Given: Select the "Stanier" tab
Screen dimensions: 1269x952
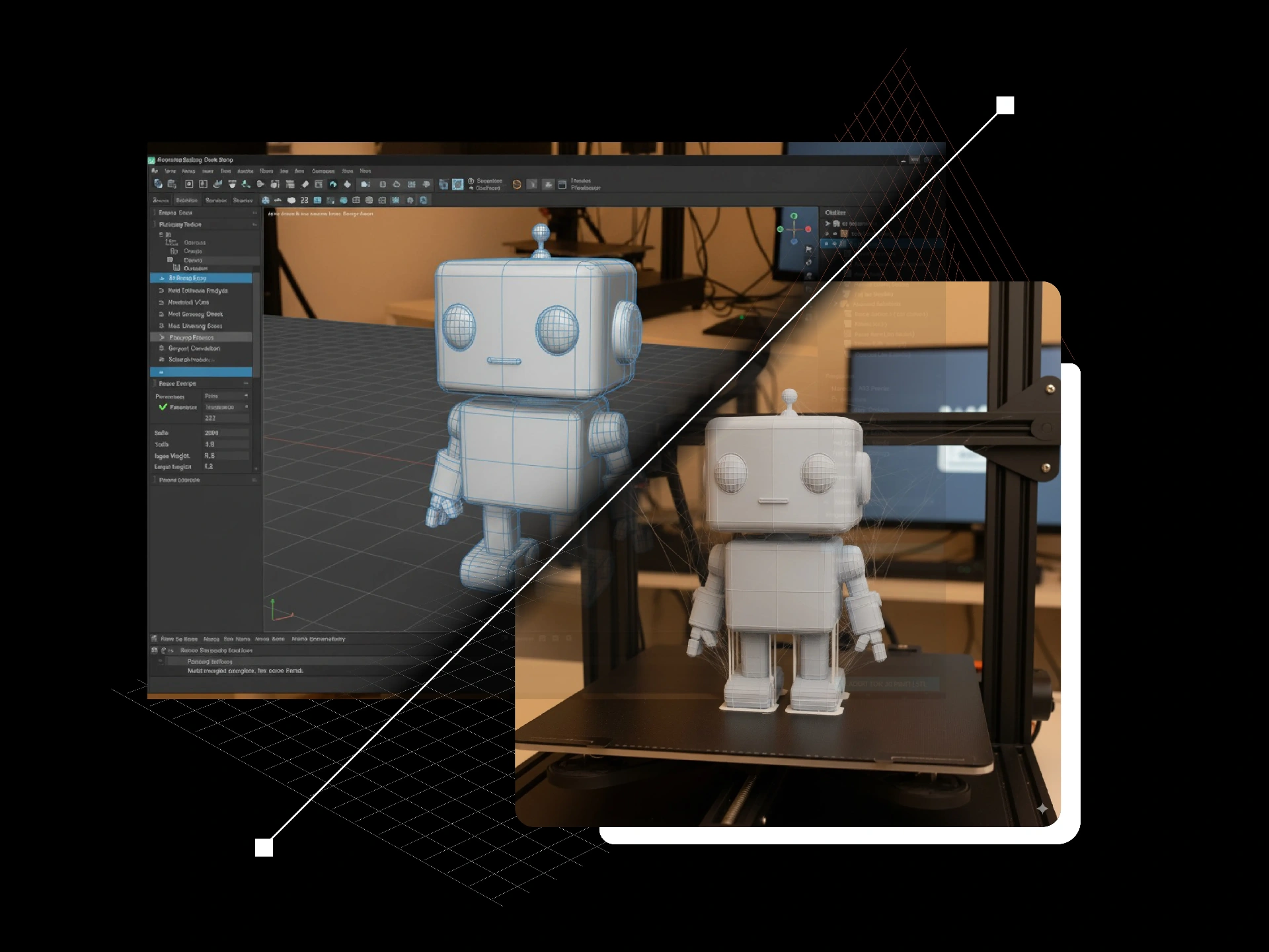Looking at the screenshot, I should pyautogui.click(x=243, y=200).
